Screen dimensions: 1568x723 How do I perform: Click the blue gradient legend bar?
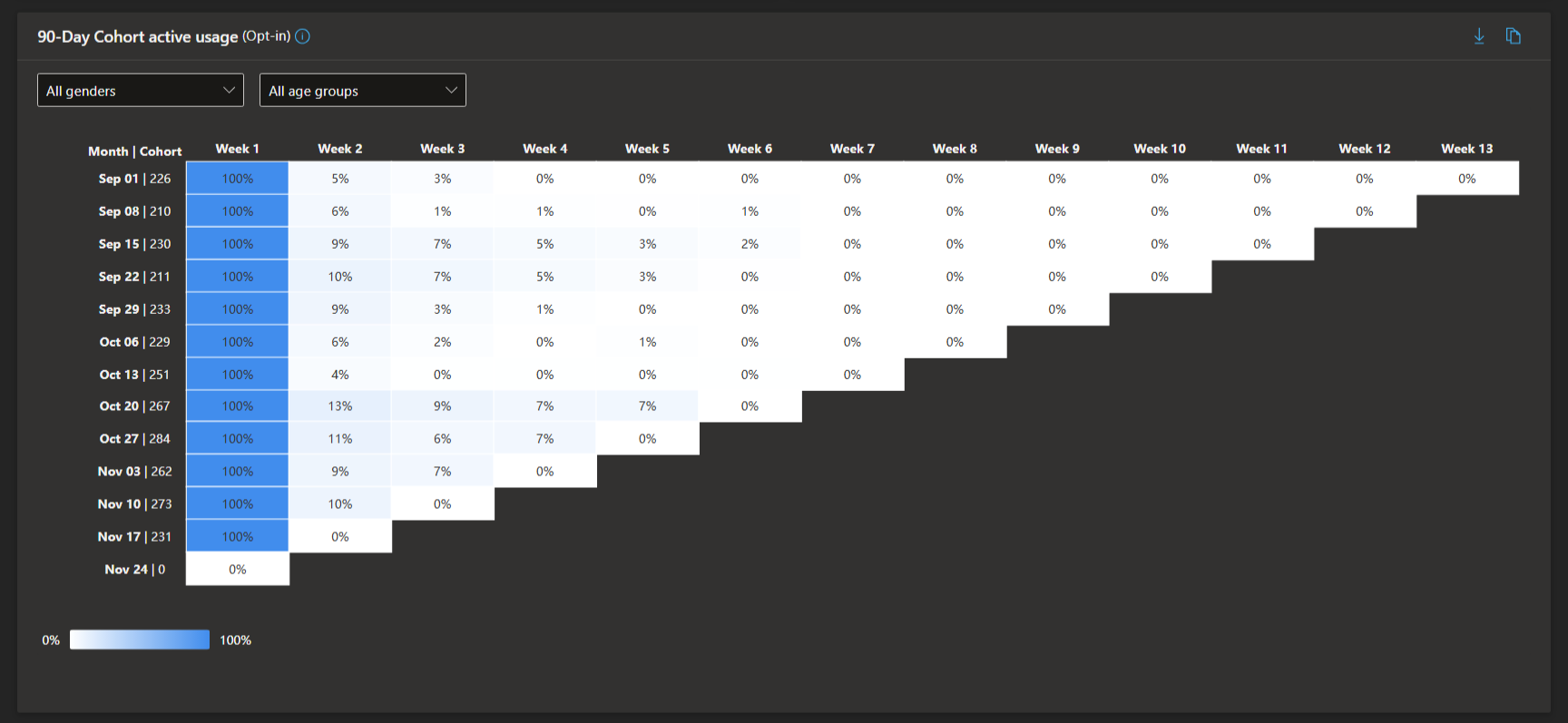point(140,640)
